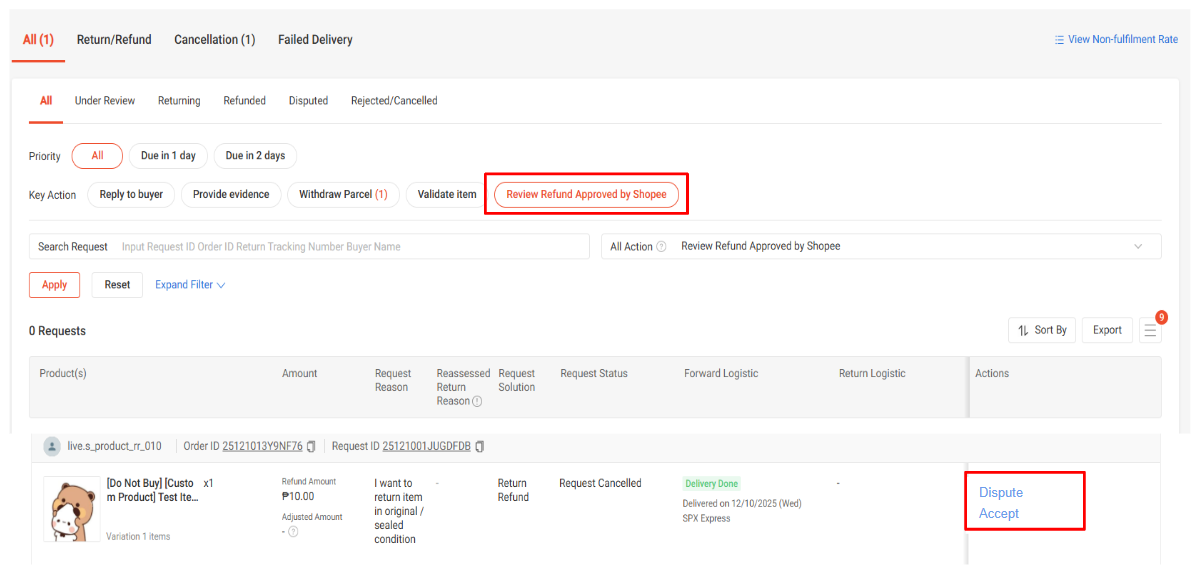Open the export list icon with badge 9
1200x574 pixels.
tap(1150, 330)
